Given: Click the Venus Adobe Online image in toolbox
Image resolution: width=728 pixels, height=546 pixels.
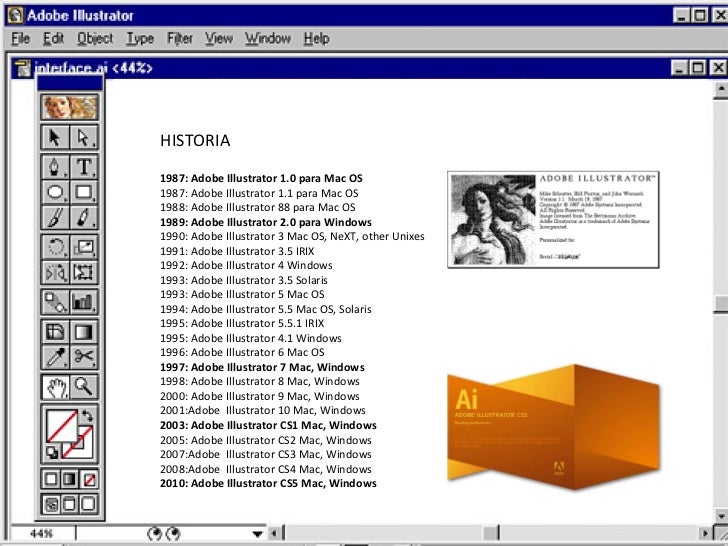Looking at the screenshot, I should [x=70, y=107].
